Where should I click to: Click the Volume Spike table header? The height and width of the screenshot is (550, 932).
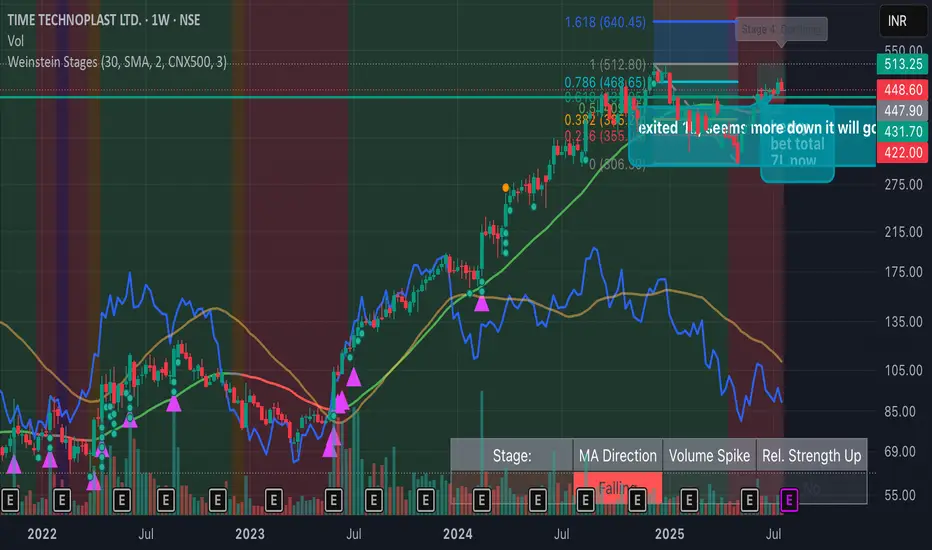[x=709, y=456]
